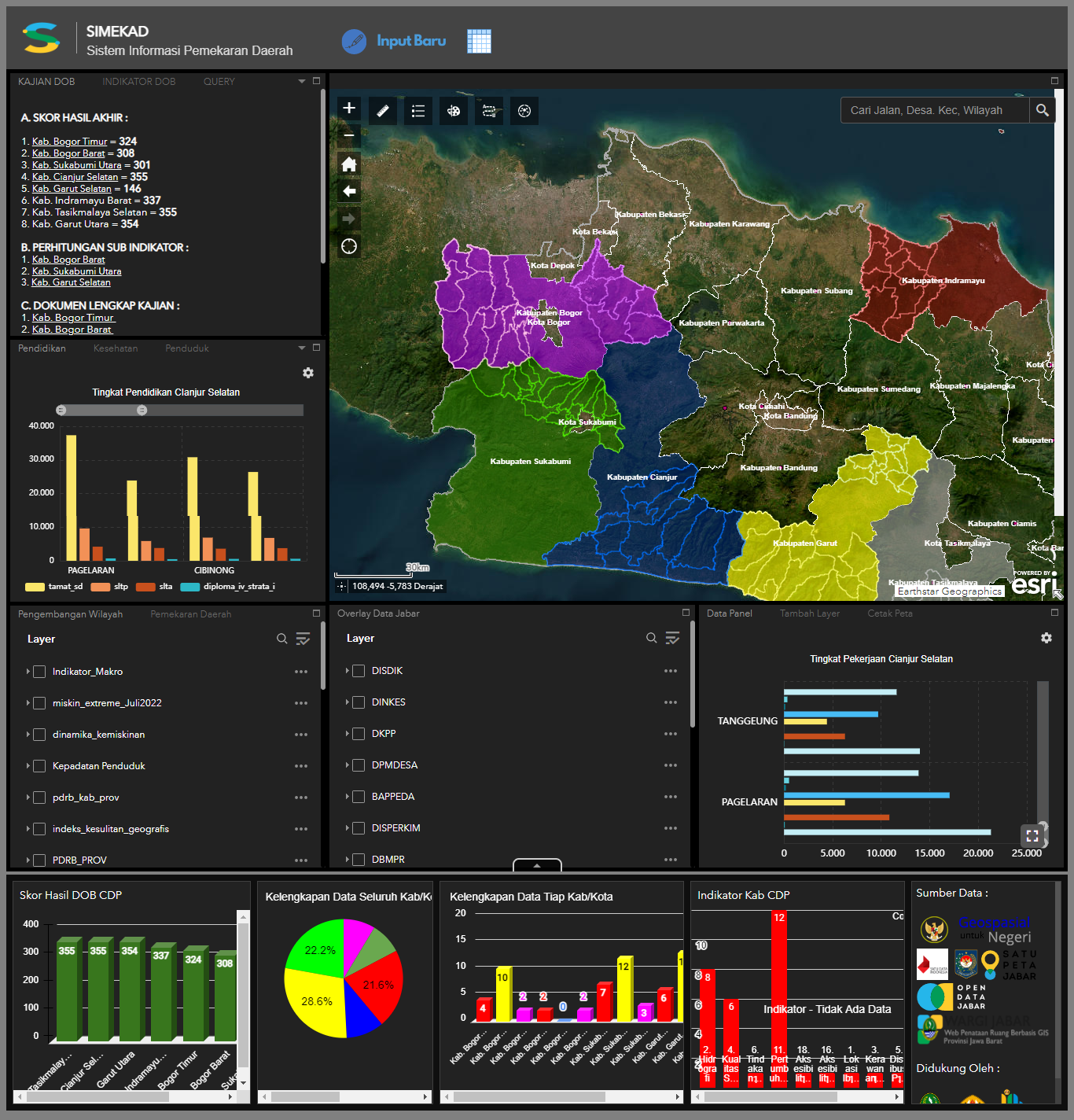Enable the Indikator_Makro layer checkbox
The width and height of the screenshot is (1074, 1120).
tap(39, 672)
